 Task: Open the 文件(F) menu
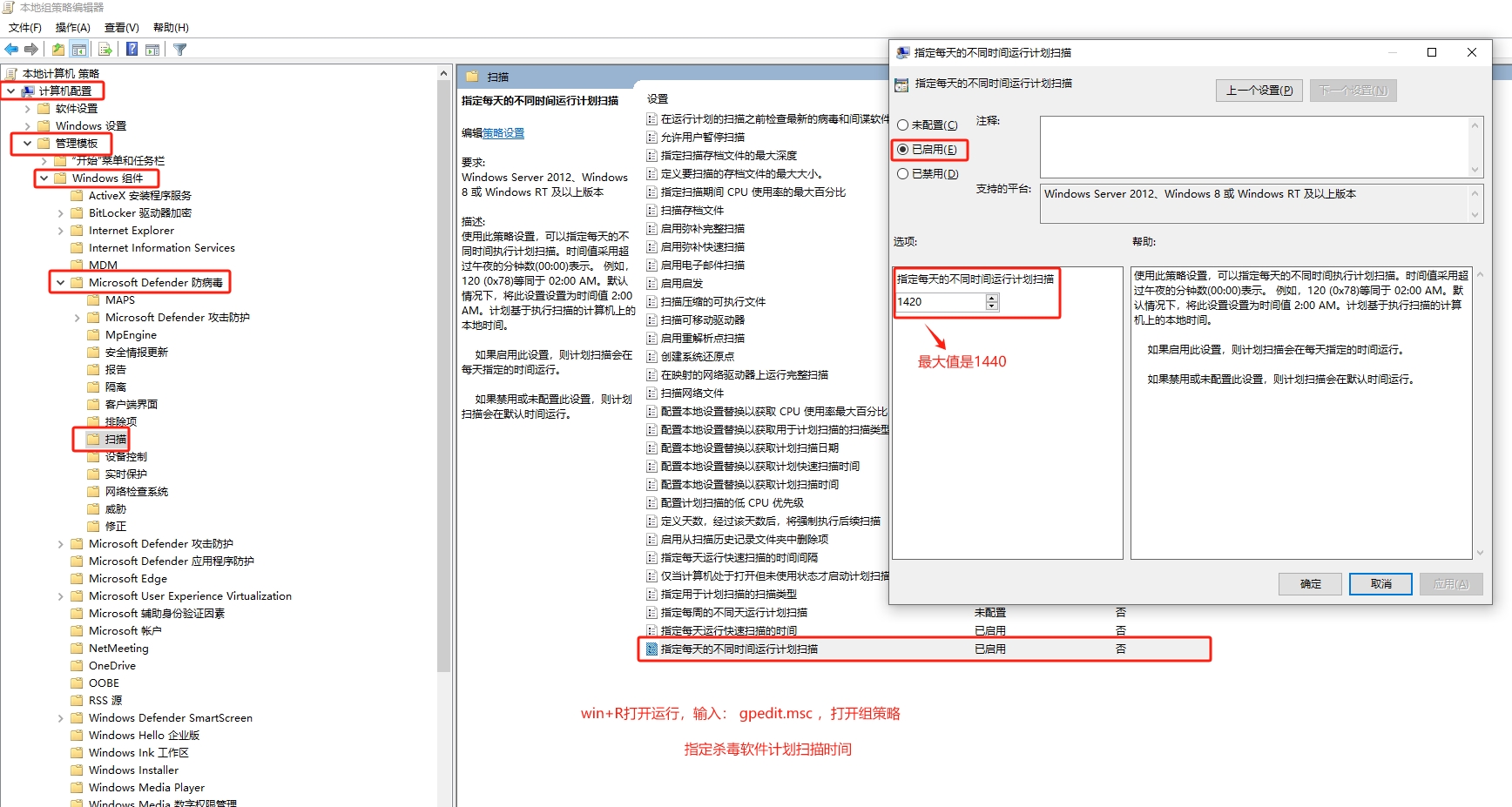tap(24, 28)
